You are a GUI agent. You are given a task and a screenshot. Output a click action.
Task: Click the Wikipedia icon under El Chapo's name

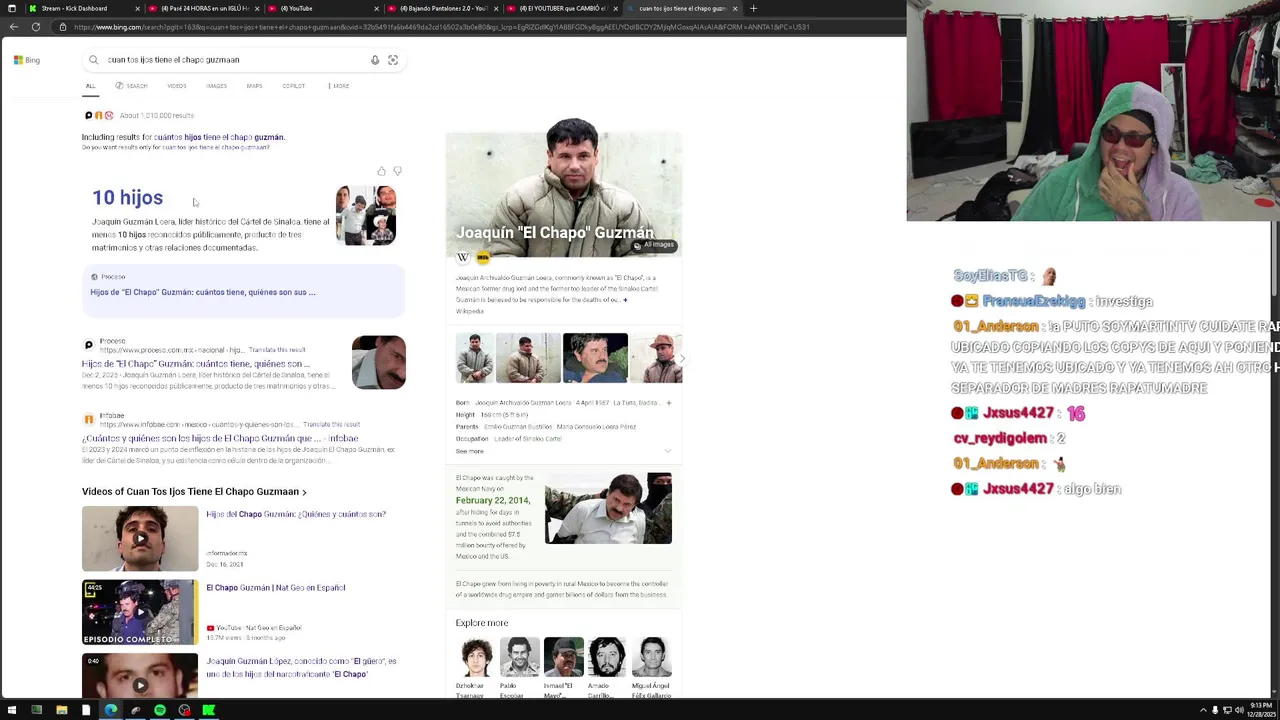coord(463,257)
